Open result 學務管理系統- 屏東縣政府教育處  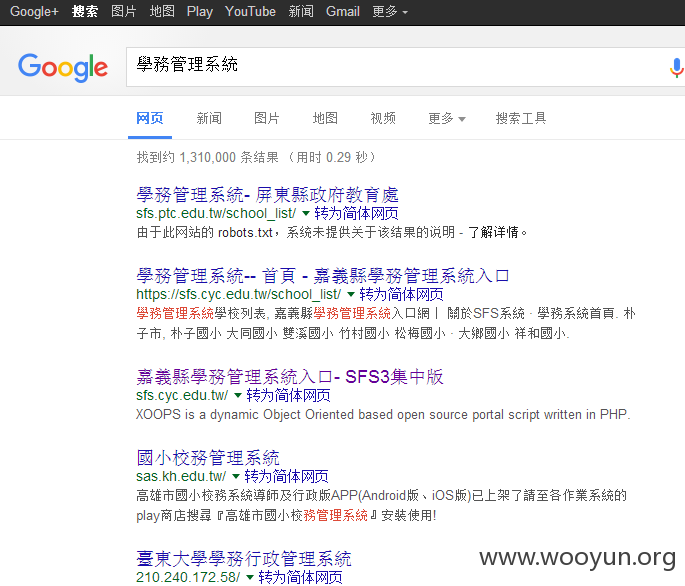pos(267,194)
